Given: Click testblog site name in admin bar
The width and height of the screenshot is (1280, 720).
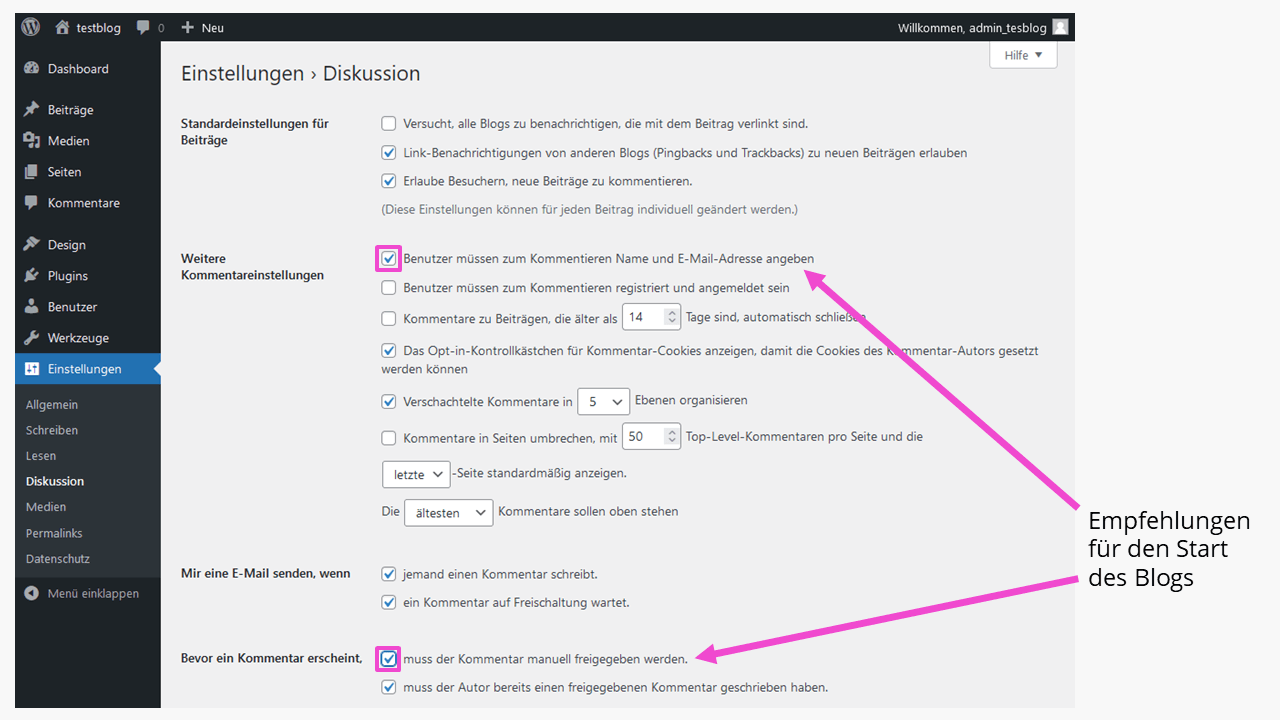Looking at the screenshot, I should pyautogui.click(x=99, y=28).
